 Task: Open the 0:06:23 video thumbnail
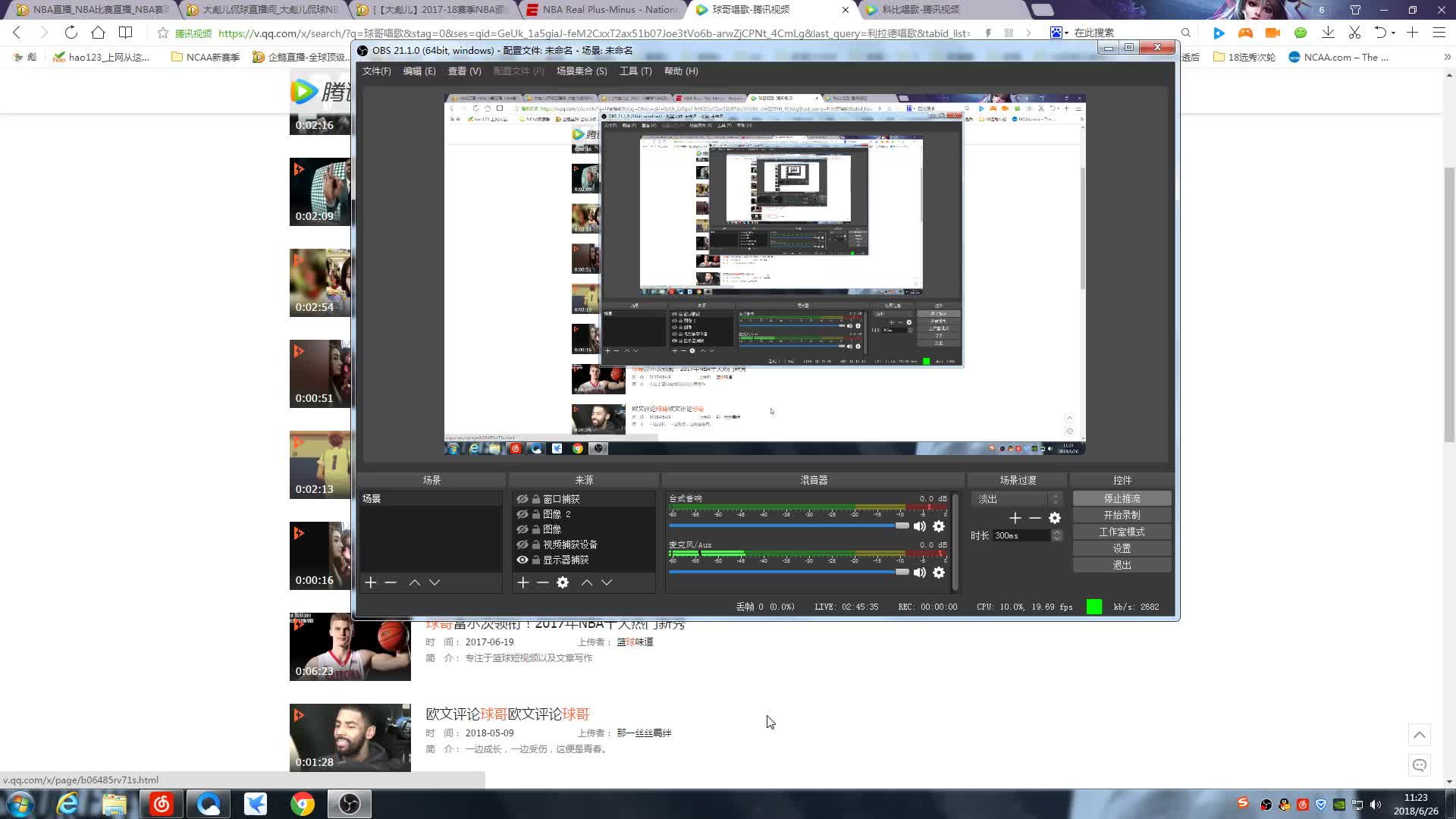(x=350, y=647)
